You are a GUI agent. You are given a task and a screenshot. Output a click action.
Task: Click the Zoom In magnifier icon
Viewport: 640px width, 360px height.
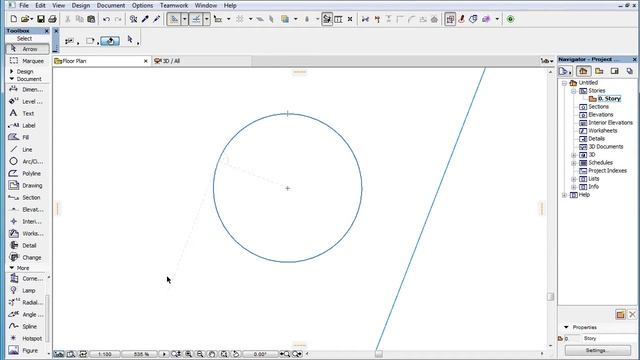point(188,354)
